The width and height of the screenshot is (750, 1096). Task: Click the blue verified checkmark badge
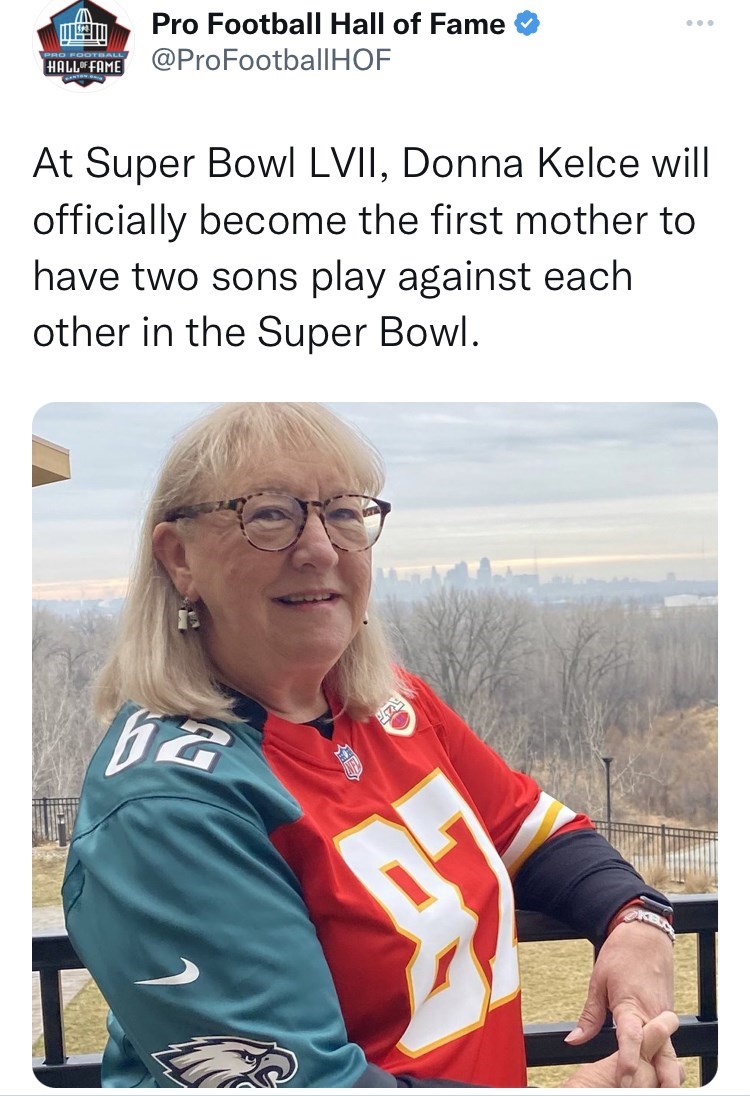[527, 25]
